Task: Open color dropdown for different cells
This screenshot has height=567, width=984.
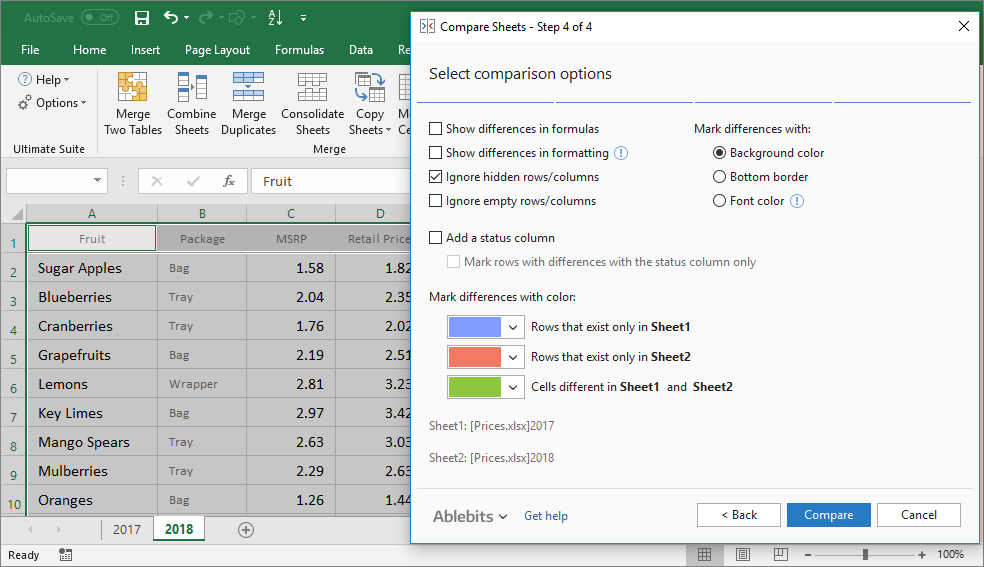Action: [x=513, y=387]
